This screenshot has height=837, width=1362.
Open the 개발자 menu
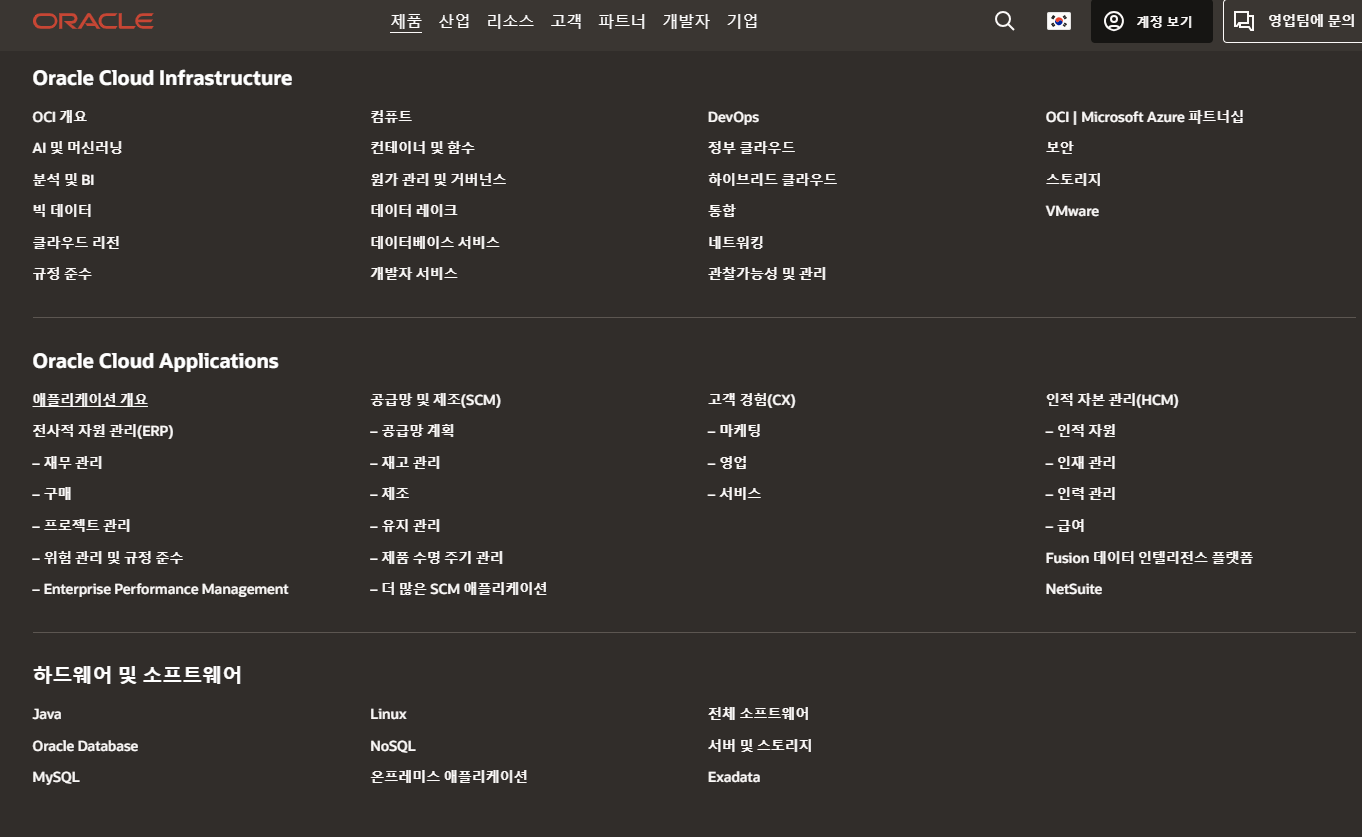(686, 21)
